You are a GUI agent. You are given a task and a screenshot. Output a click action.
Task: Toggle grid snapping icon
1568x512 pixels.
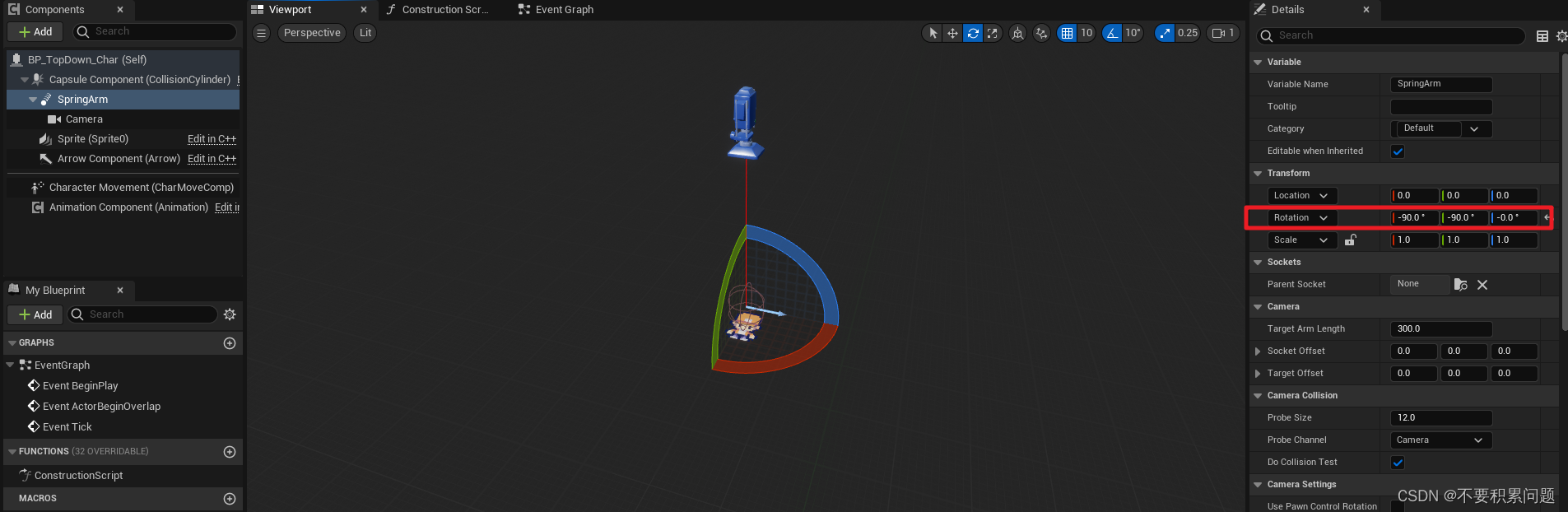pyautogui.click(x=1067, y=33)
